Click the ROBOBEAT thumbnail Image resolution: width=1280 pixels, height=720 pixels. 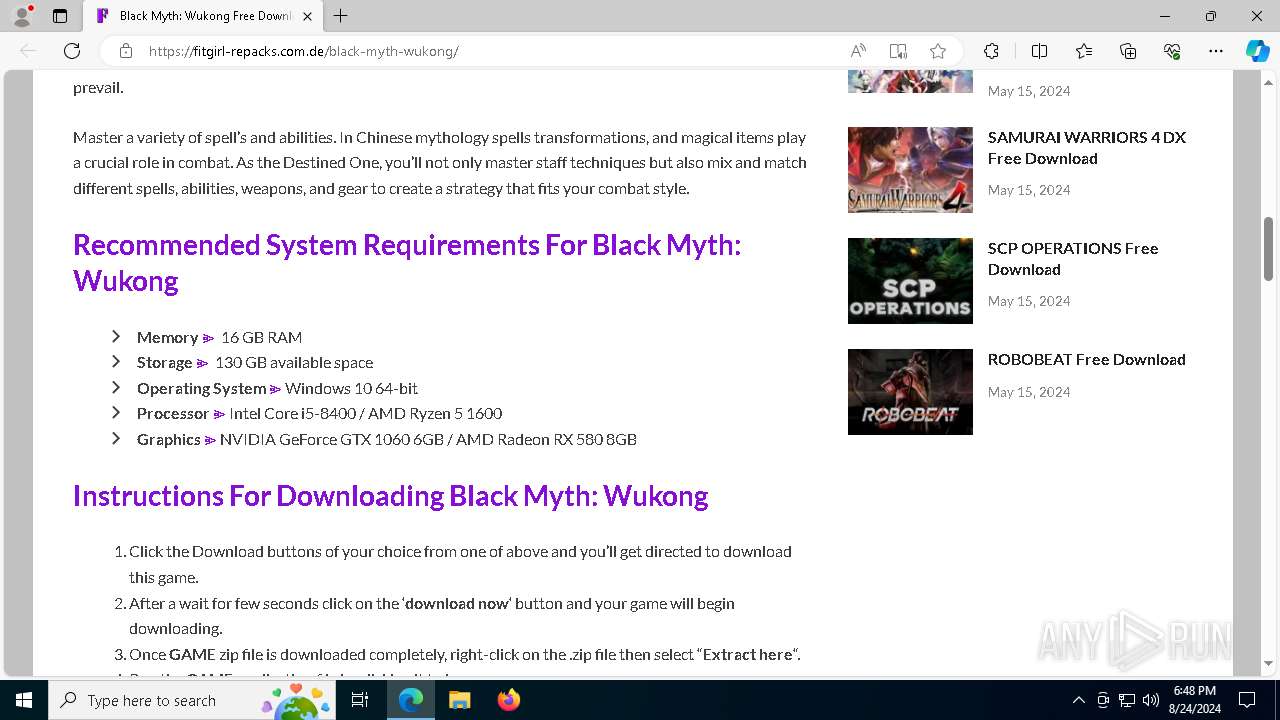tap(910, 392)
